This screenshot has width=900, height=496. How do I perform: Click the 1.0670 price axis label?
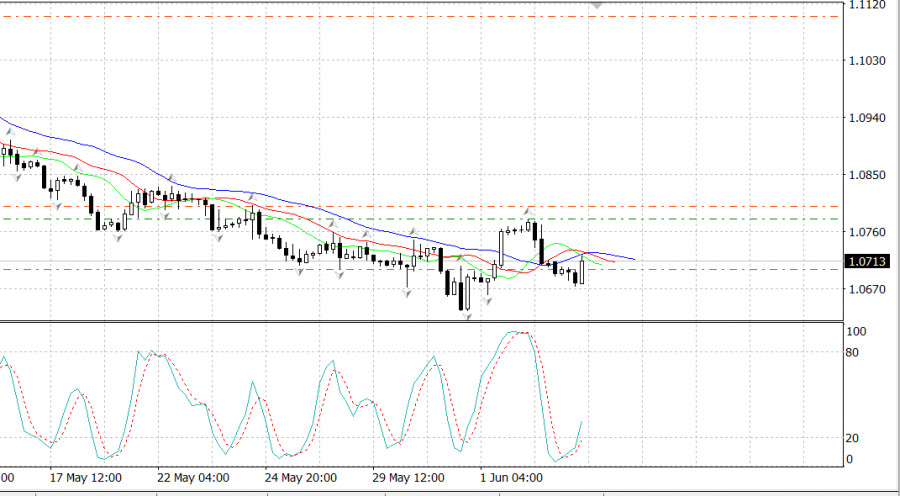pos(865,290)
